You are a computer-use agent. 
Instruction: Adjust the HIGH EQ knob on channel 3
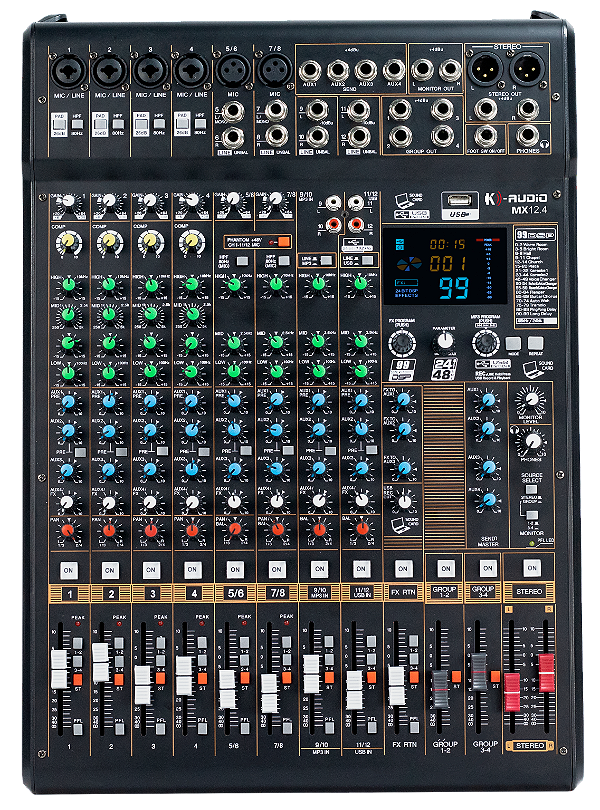pyautogui.click(x=151, y=285)
